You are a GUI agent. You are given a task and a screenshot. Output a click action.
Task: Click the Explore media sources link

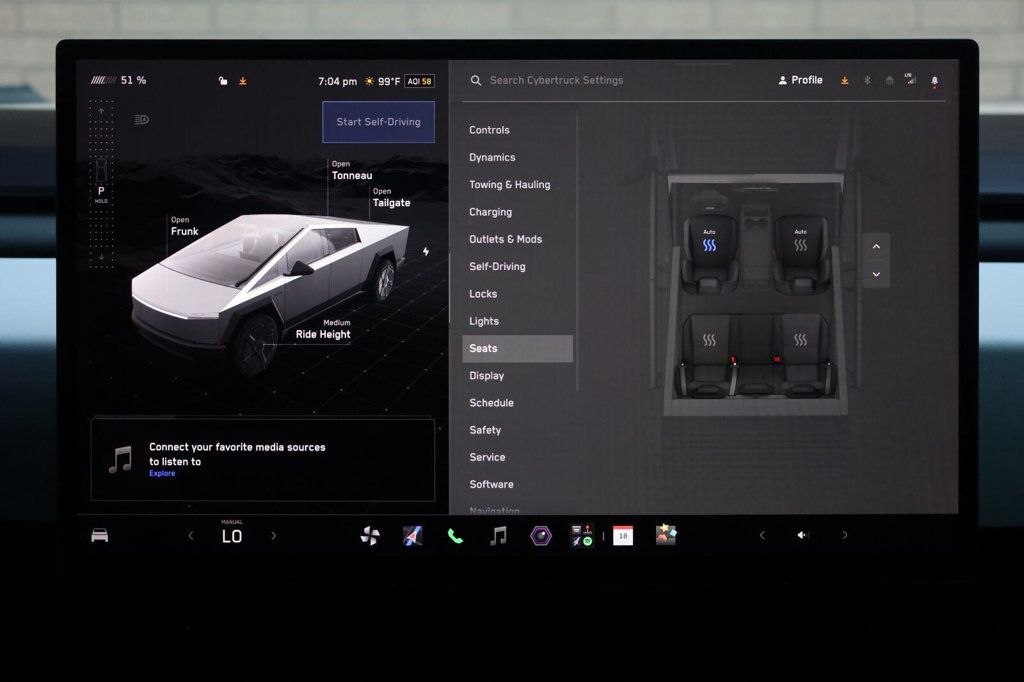click(x=162, y=474)
